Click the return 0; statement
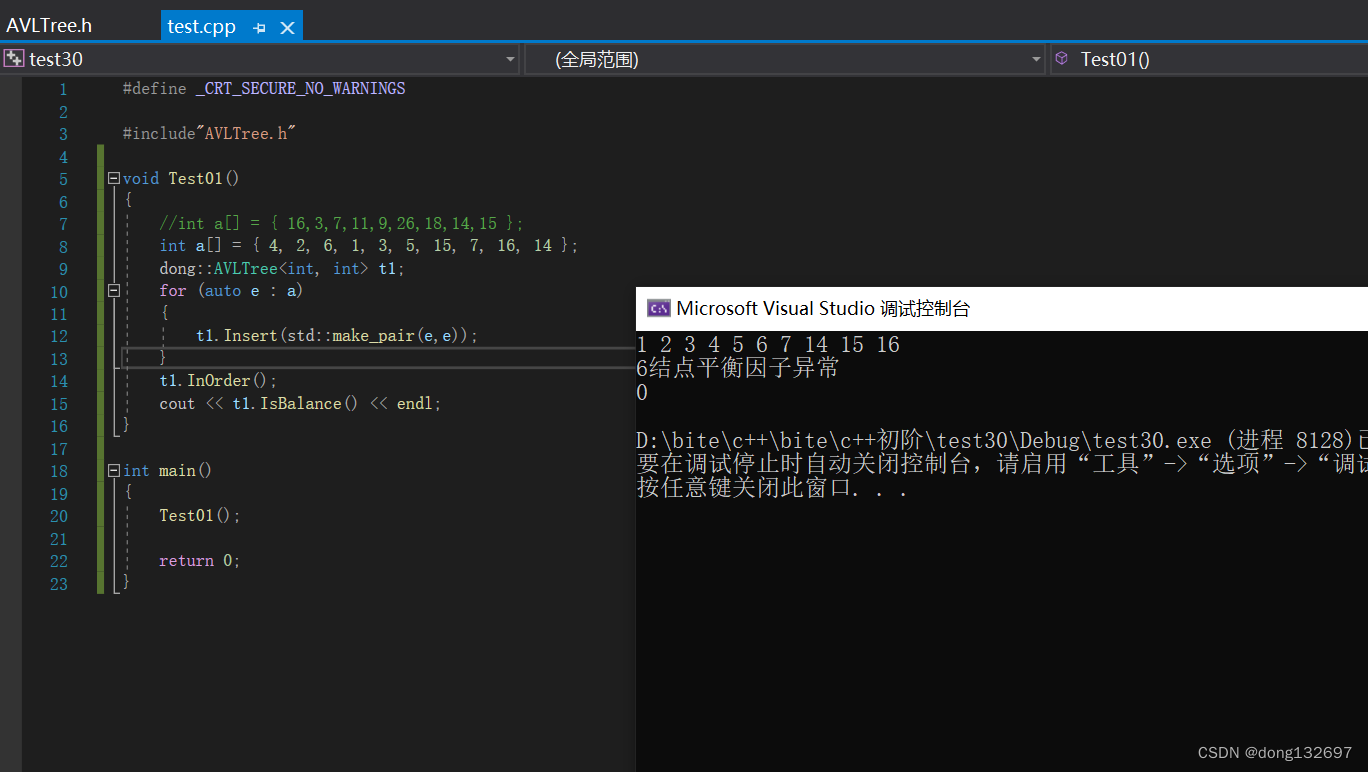The height and width of the screenshot is (772, 1368). (200, 560)
